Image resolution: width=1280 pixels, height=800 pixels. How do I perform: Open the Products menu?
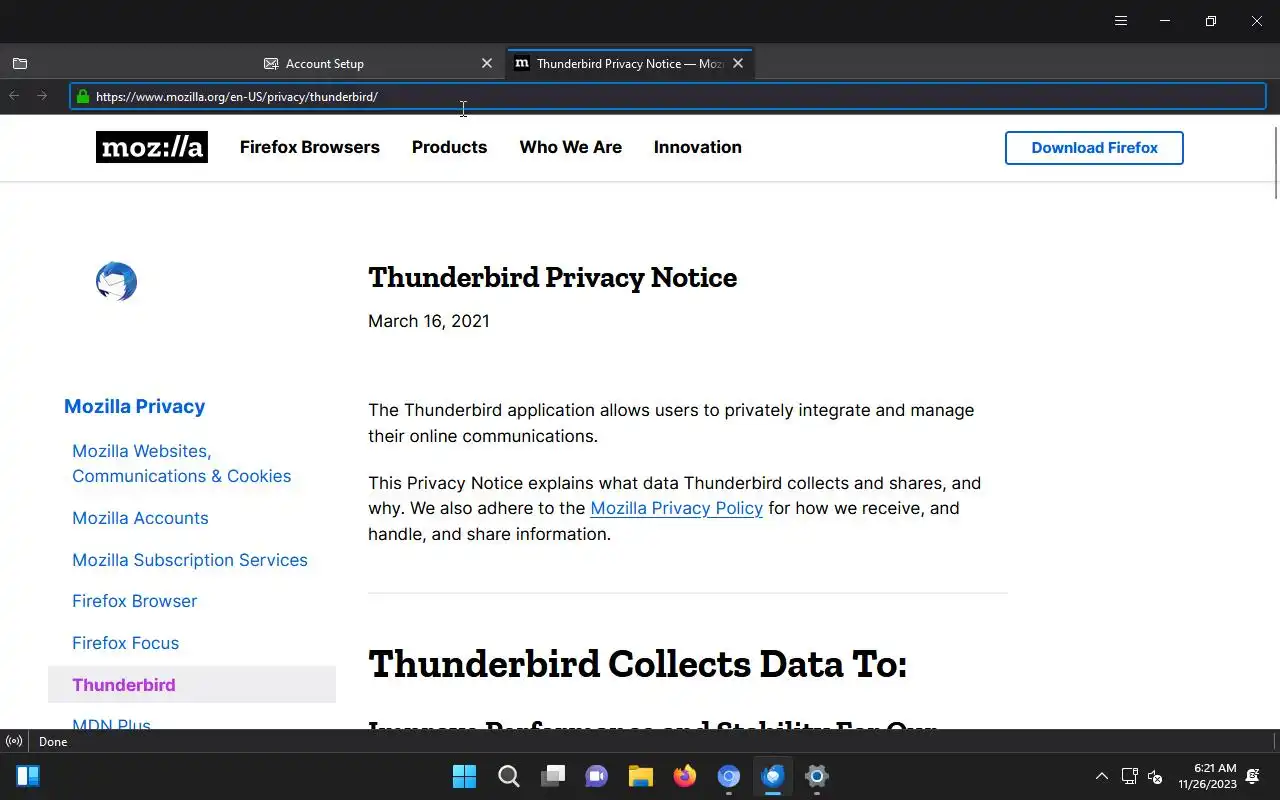(449, 147)
